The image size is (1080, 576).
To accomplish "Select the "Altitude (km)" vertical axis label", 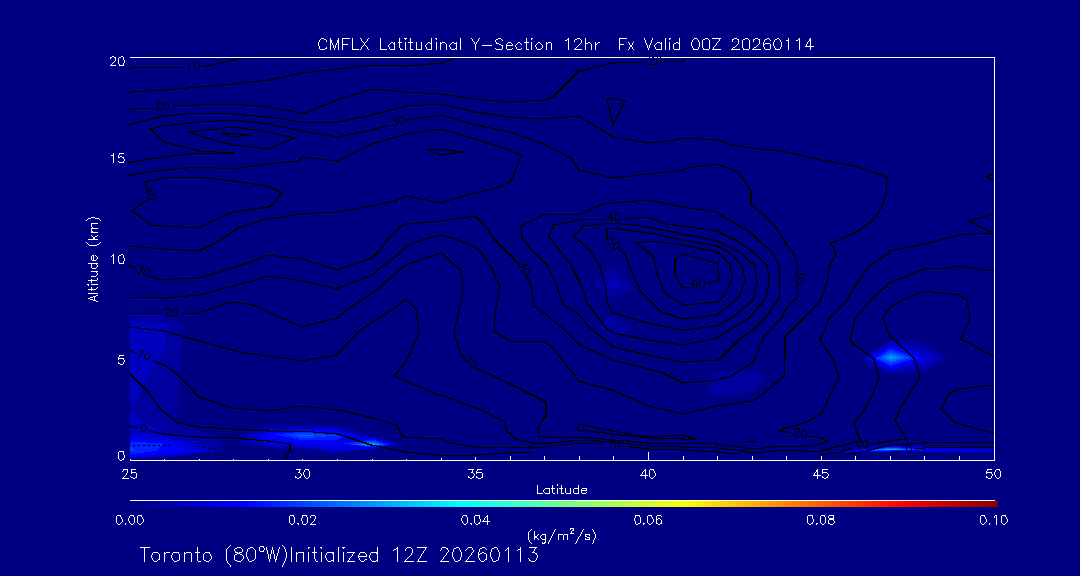I will coord(94,260).
